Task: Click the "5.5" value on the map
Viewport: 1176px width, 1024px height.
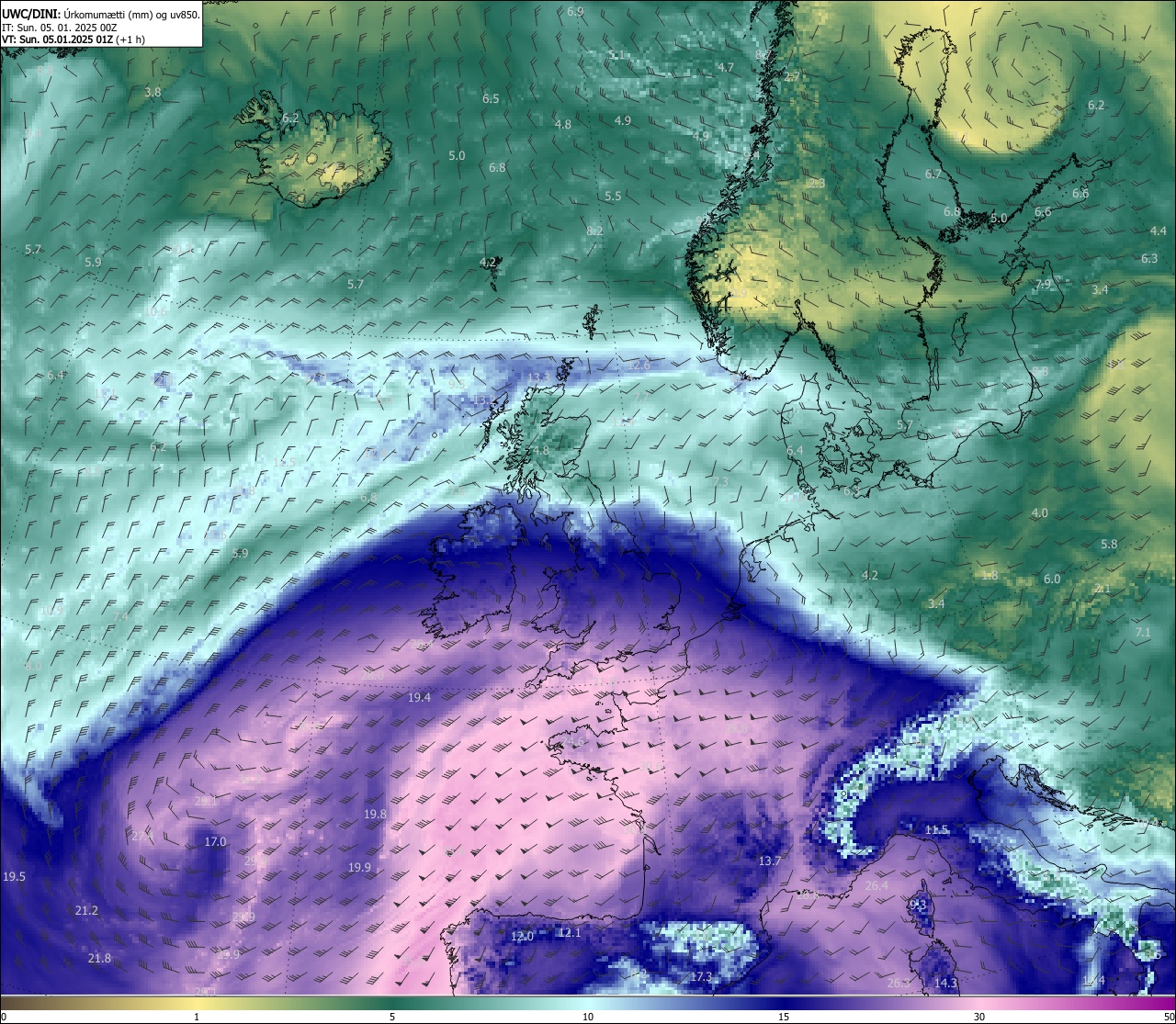Action: point(613,197)
